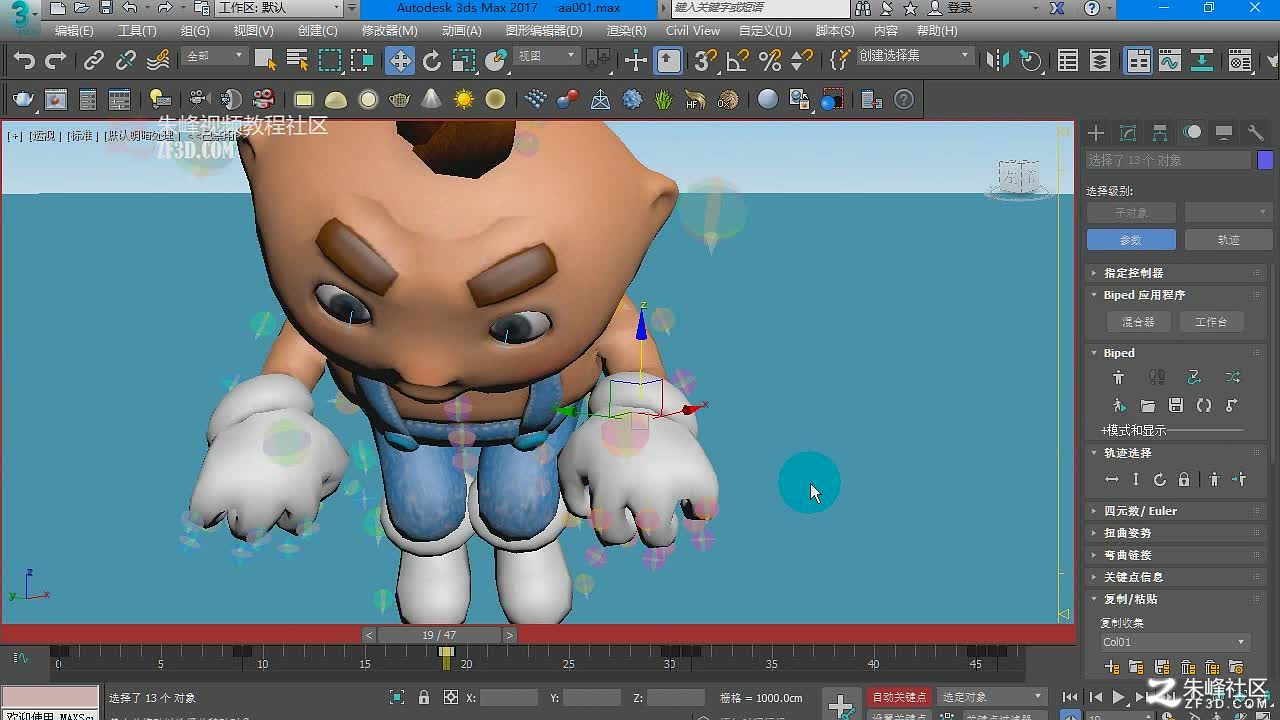Screen dimensions: 1280x720
Task: Click the '混合器' Biped button
Action: coord(1138,322)
